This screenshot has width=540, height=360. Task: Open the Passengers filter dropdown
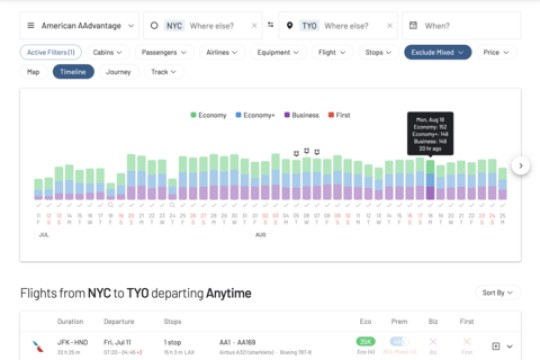point(164,52)
